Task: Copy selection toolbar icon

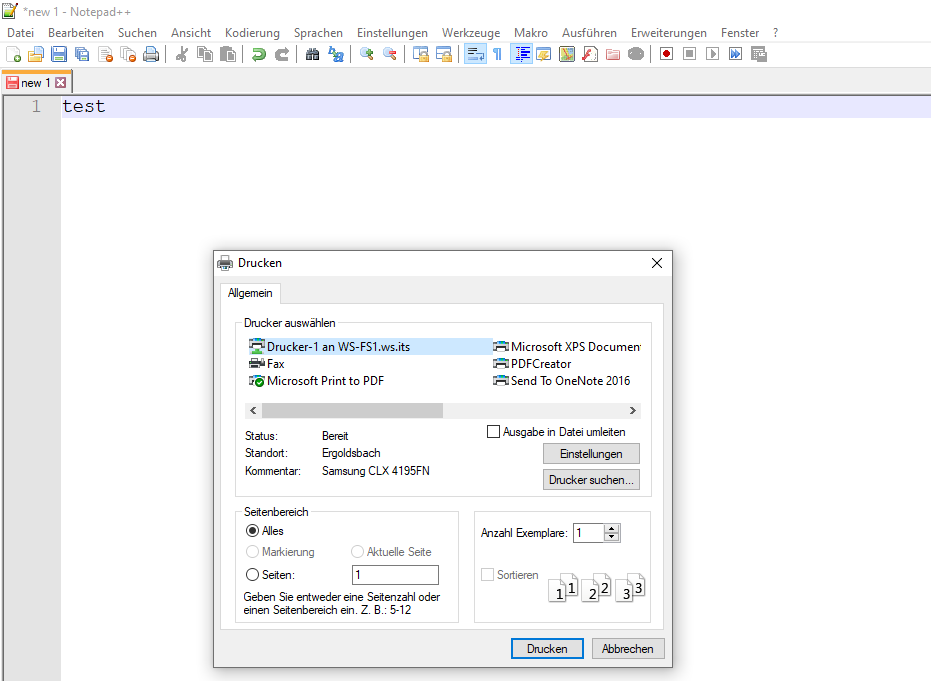Action: pyautogui.click(x=205, y=55)
